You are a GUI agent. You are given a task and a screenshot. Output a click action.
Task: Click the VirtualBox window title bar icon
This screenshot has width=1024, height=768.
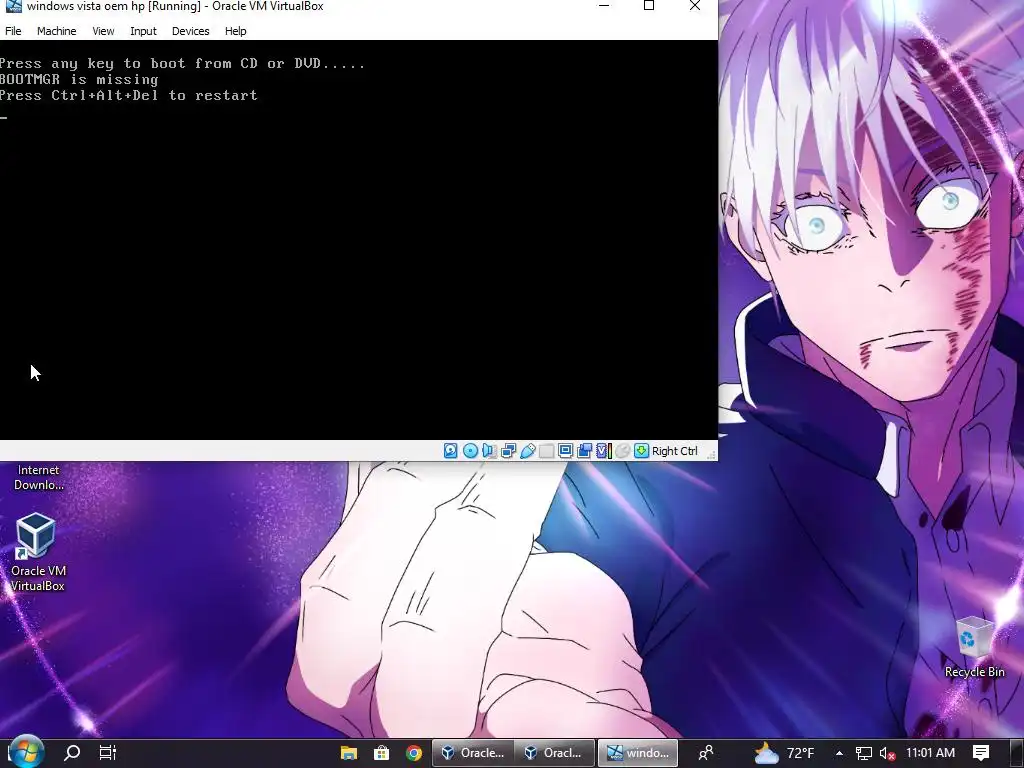coord(13,6)
